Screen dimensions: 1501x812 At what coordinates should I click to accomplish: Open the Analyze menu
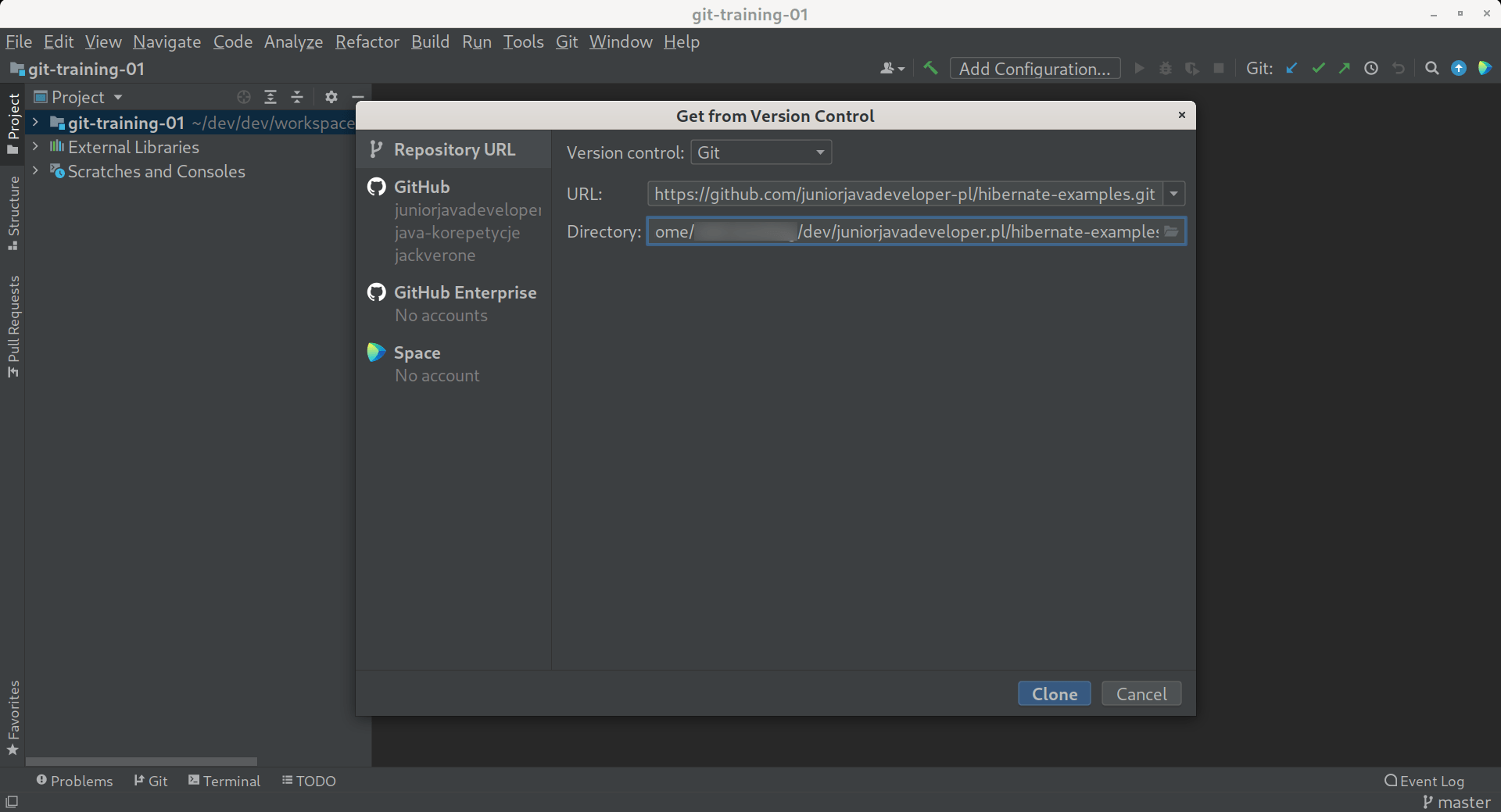293,42
